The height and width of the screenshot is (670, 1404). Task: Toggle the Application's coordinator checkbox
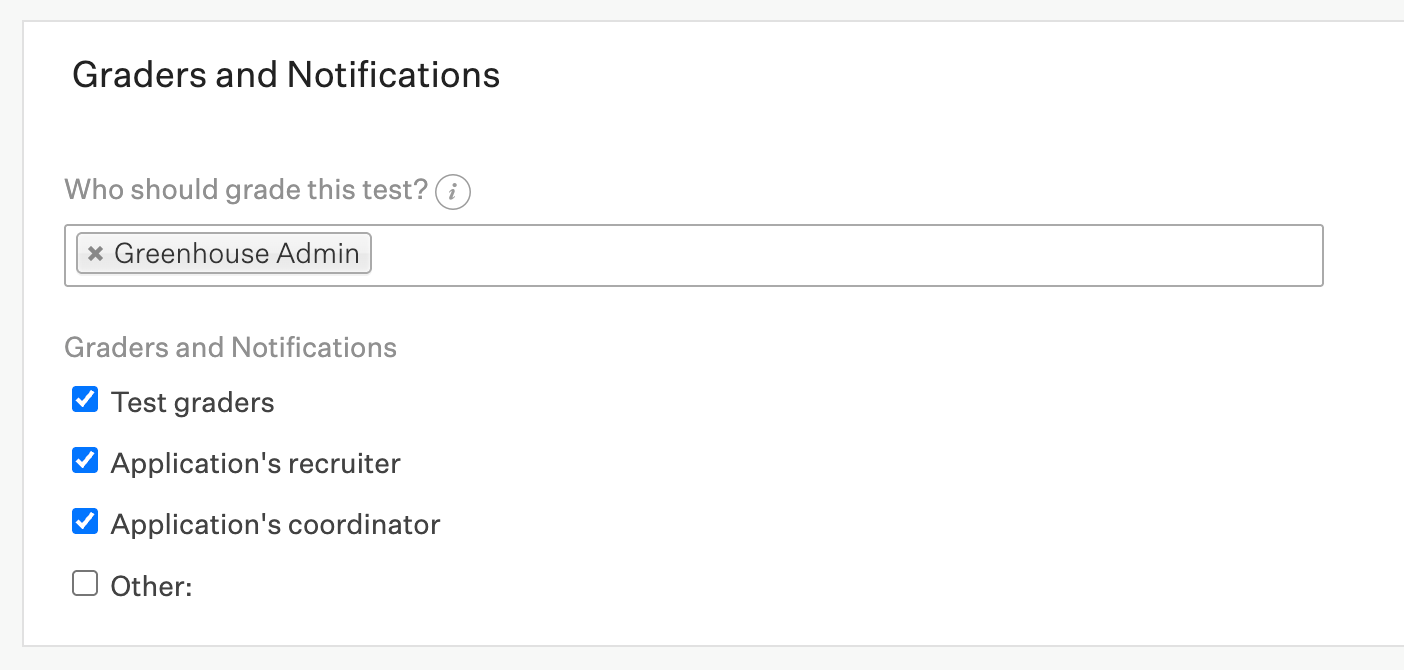85,523
